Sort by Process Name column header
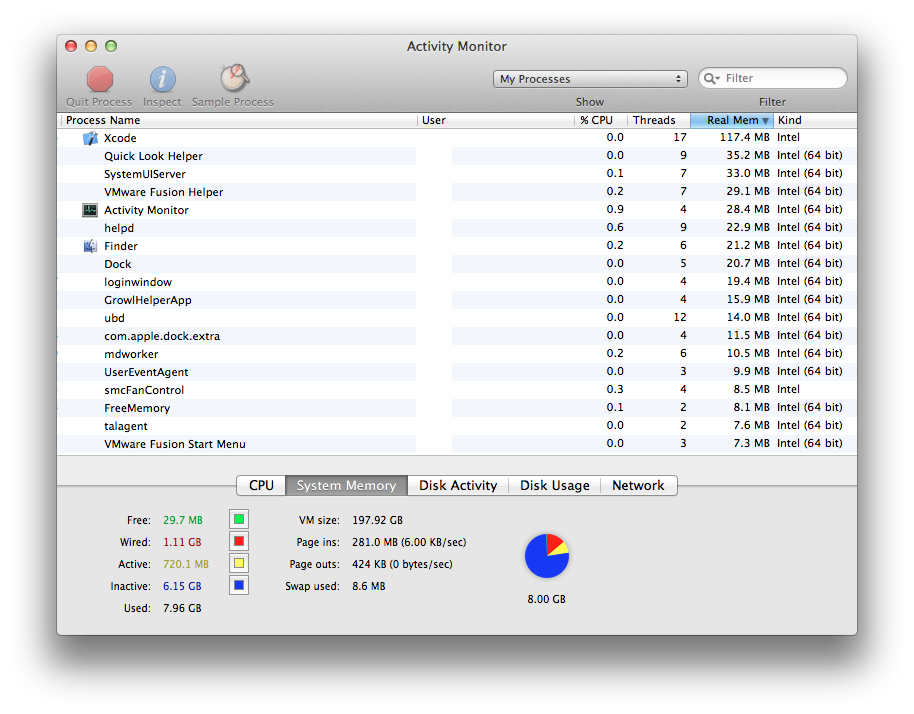Image resolution: width=914 pixels, height=714 pixels. coord(238,120)
